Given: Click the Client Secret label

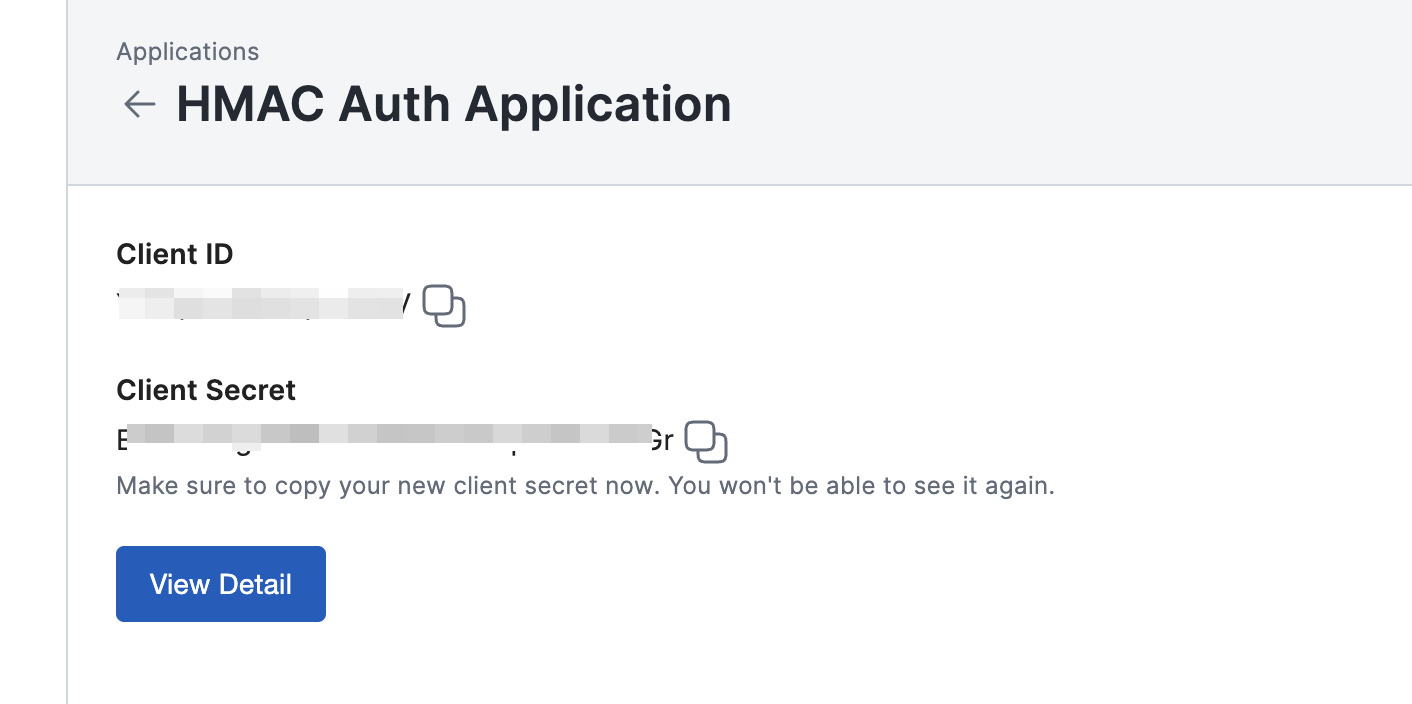Looking at the screenshot, I should (206, 390).
